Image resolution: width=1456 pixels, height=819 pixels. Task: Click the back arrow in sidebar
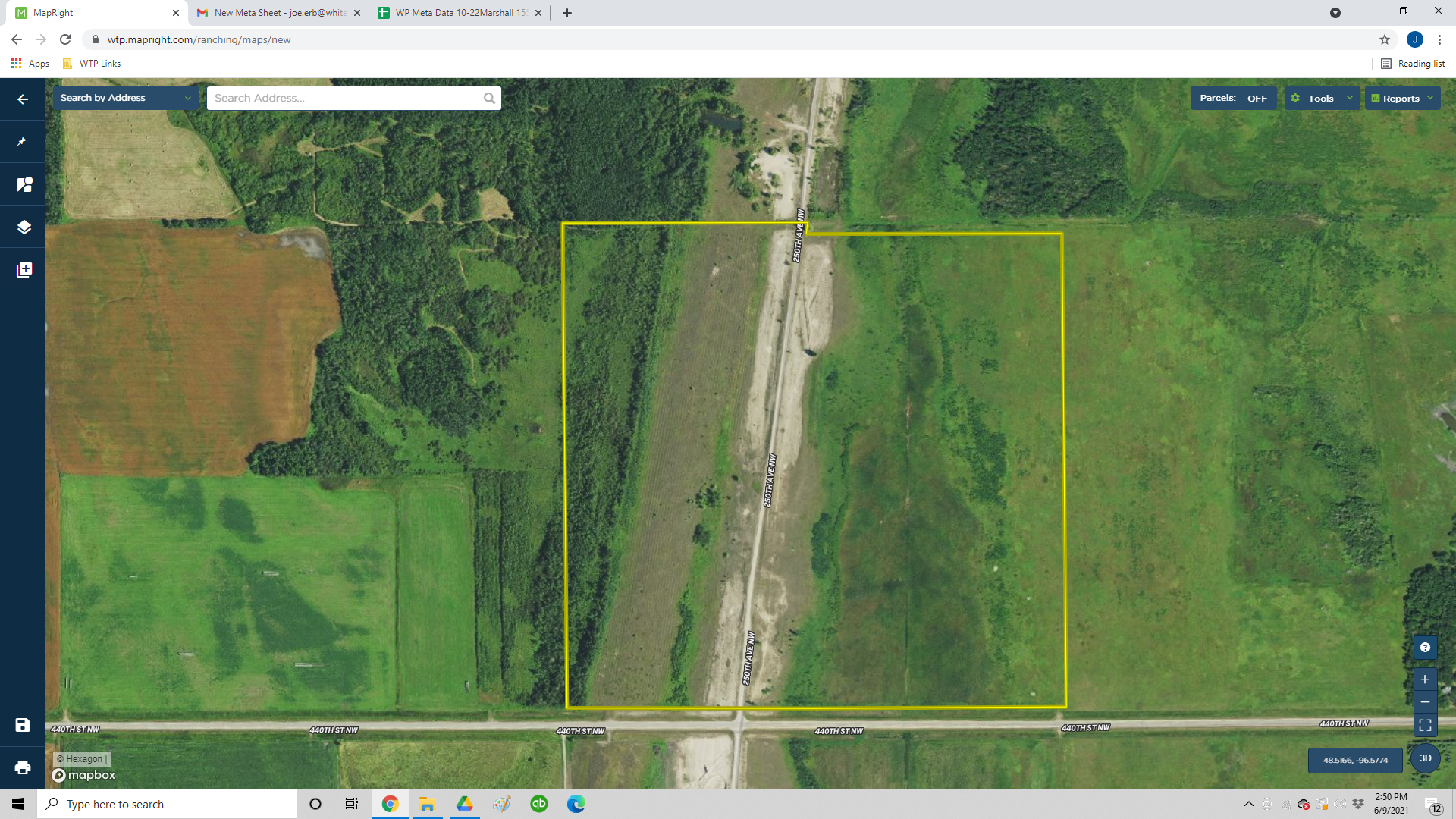[23, 99]
